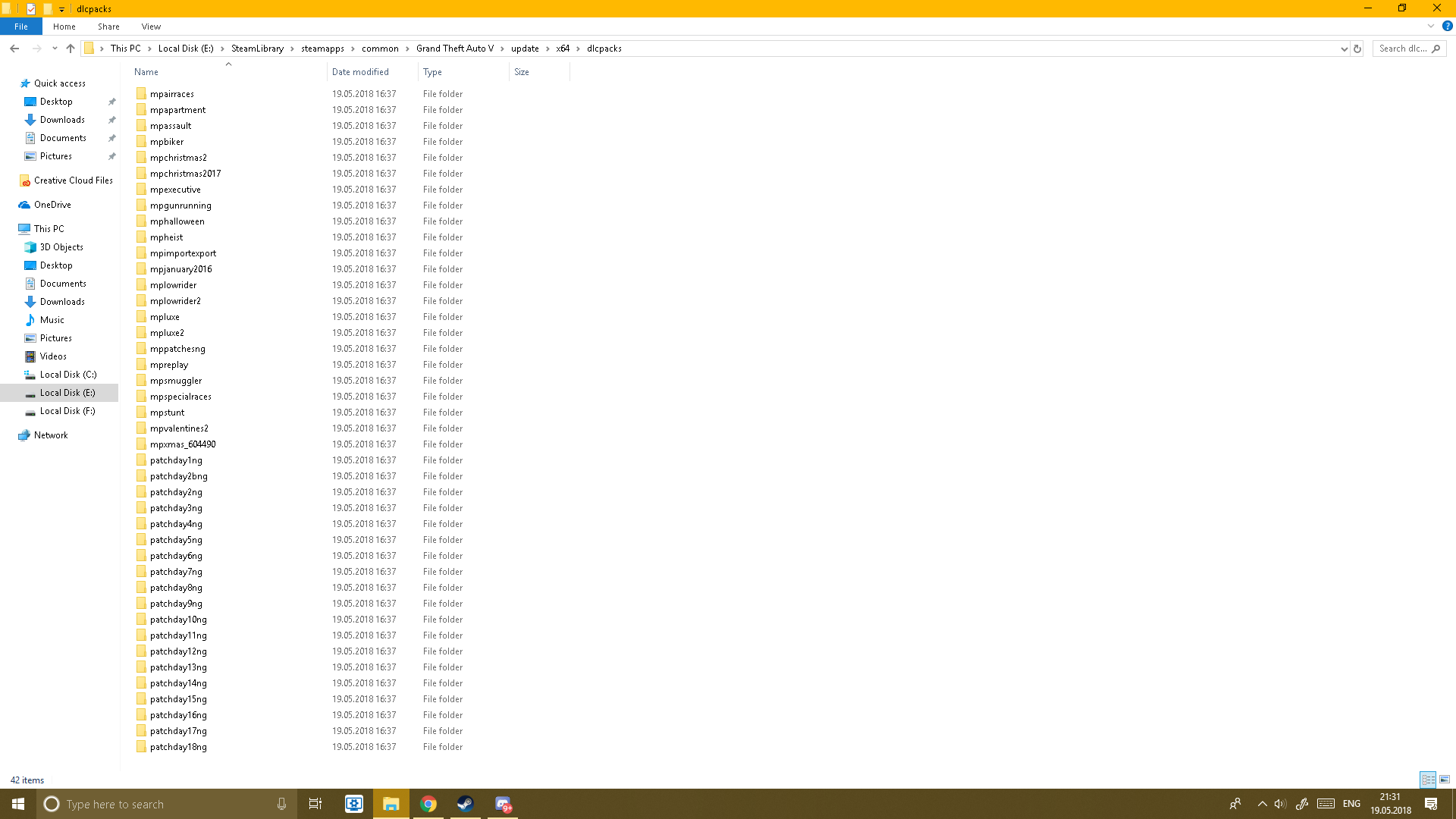
Task: Click the Cortana microphone icon
Action: point(281,804)
